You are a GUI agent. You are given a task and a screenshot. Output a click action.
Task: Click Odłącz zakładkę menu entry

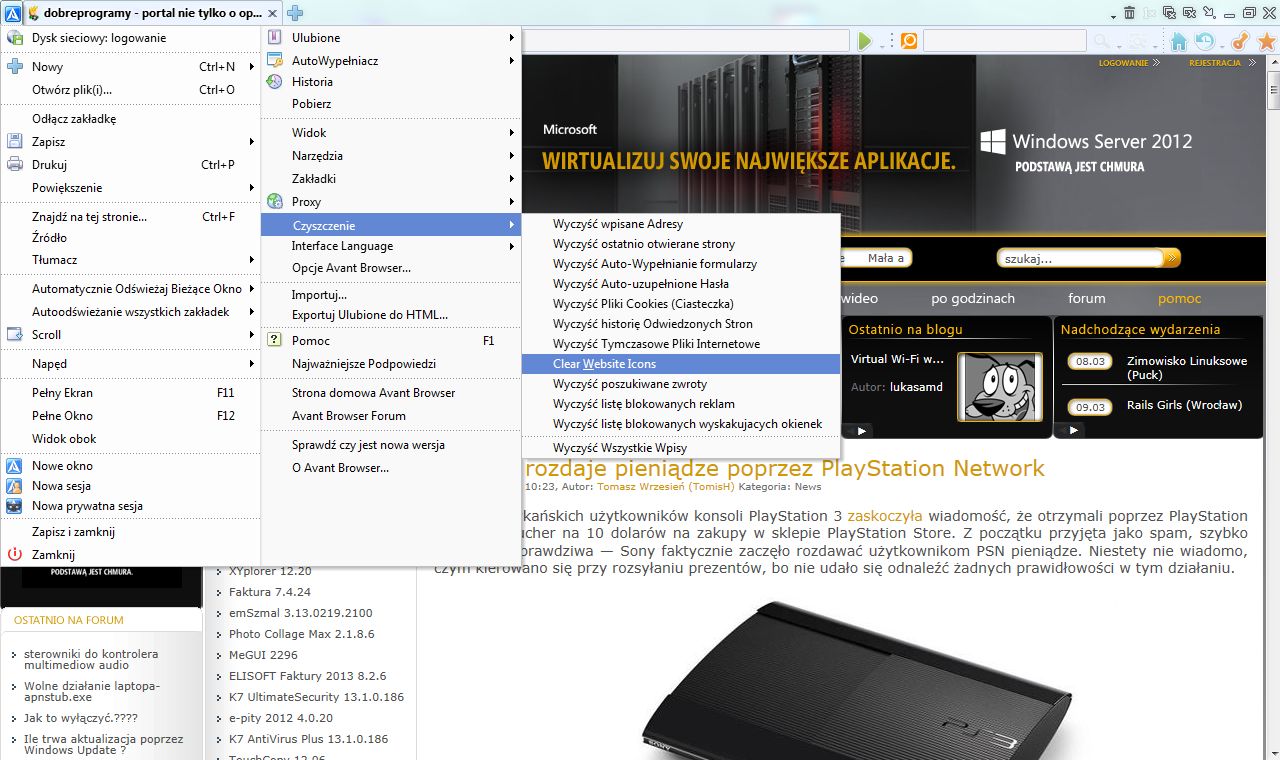click(x=130, y=119)
